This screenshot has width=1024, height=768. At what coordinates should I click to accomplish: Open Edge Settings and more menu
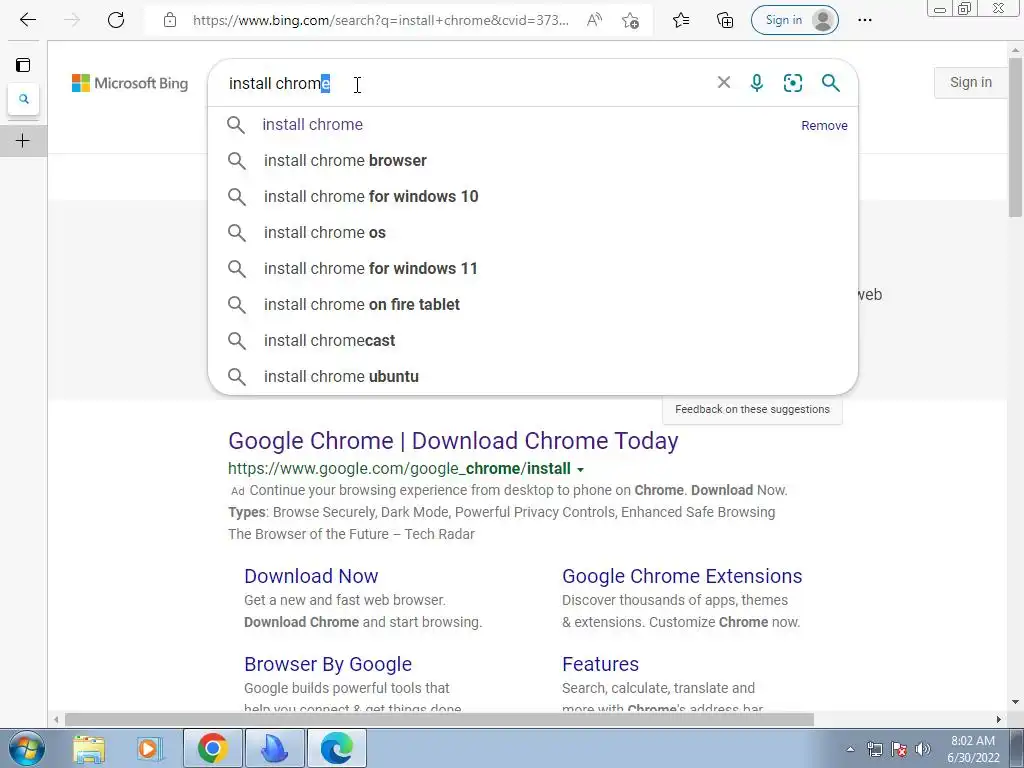pos(865,20)
